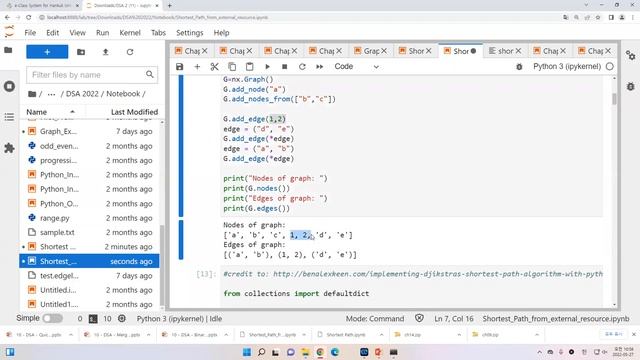Close the Grap notebook tab
This screenshot has height=360, width=640.
tap(384, 51)
